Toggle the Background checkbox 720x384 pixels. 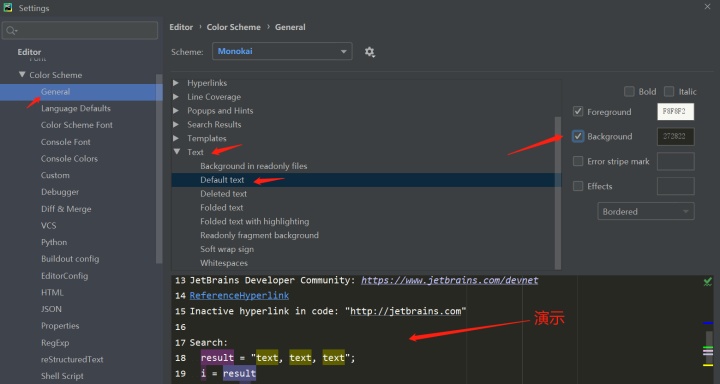578,136
